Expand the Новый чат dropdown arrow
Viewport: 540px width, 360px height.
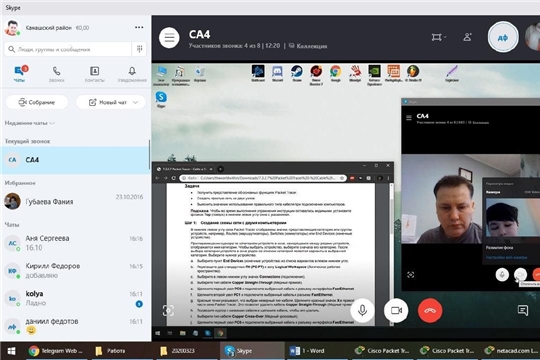pyautogui.click(x=135, y=102)
